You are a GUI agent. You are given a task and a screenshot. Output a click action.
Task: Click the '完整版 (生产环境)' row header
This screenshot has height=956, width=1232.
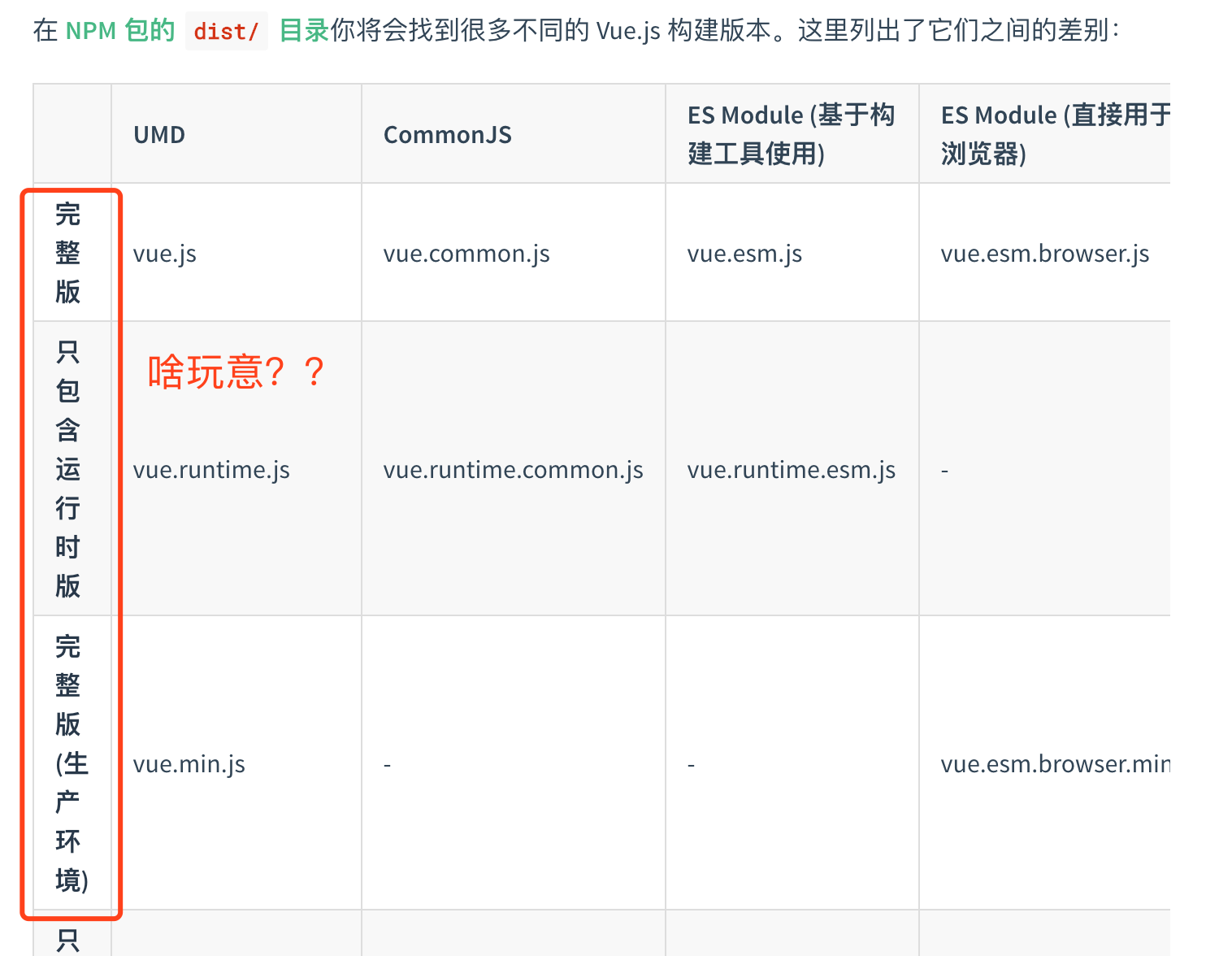click(72, 763)
